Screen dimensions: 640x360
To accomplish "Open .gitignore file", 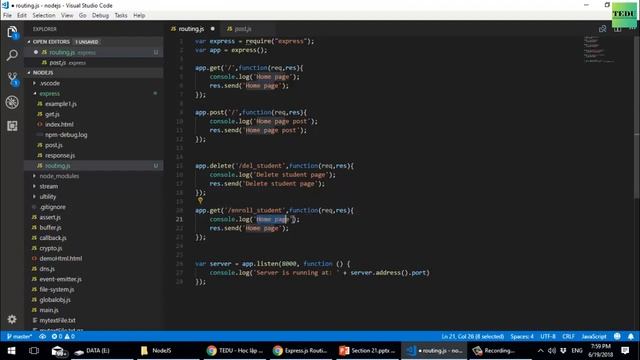I will (52, 207).
